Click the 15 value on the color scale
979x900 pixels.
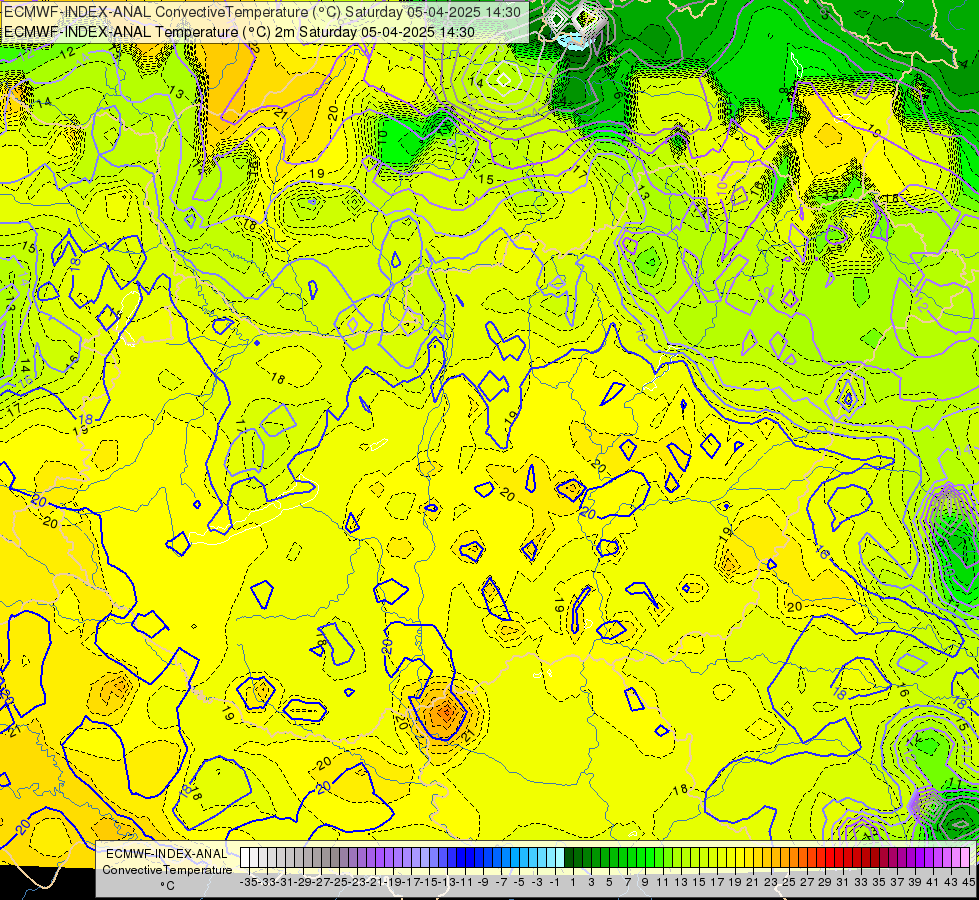point(699,882)
